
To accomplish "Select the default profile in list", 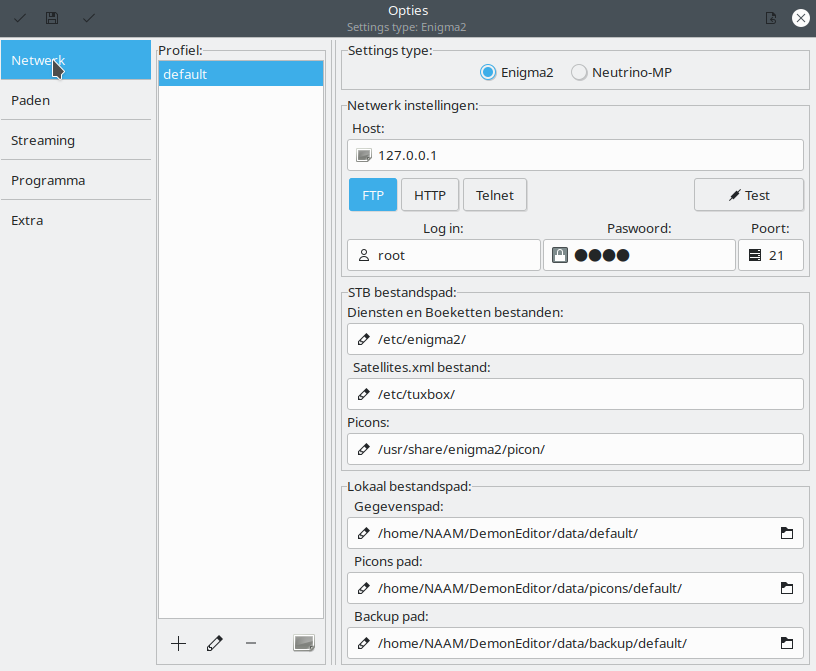I will coord(241,74).
